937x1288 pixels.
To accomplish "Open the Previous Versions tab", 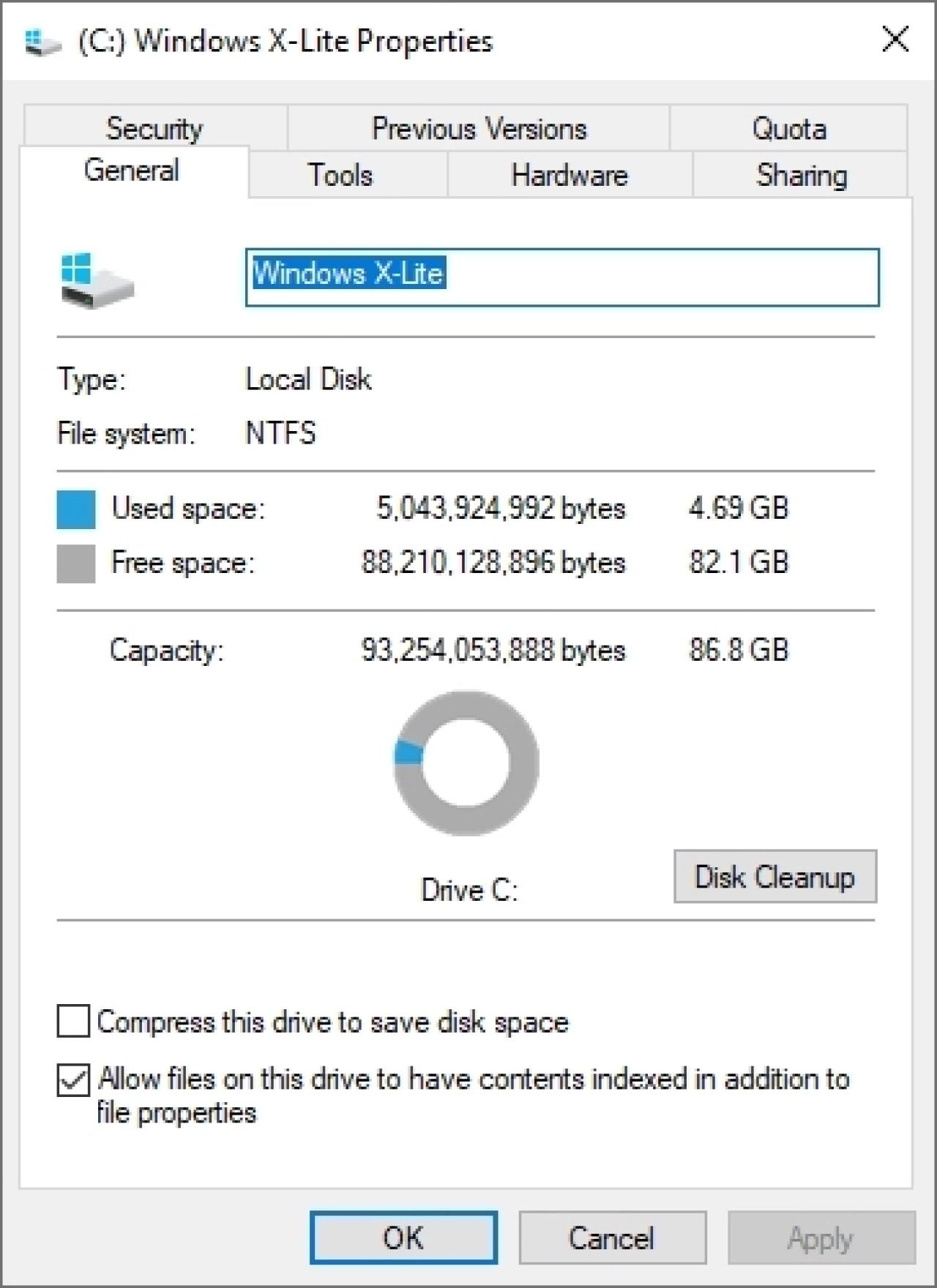I will click(x=479, y=127).
